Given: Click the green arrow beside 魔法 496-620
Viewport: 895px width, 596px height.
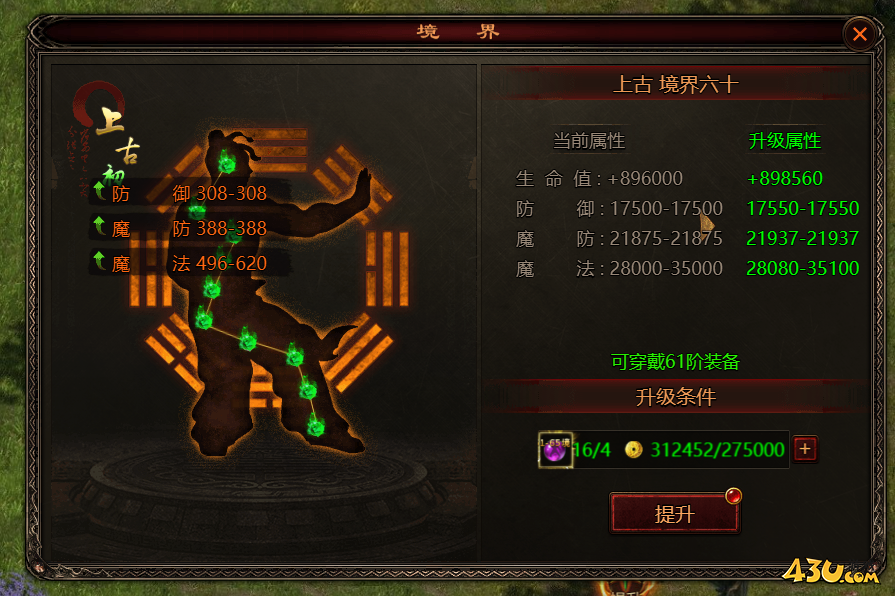Looking at the screenshot, I should pos(99,261).
